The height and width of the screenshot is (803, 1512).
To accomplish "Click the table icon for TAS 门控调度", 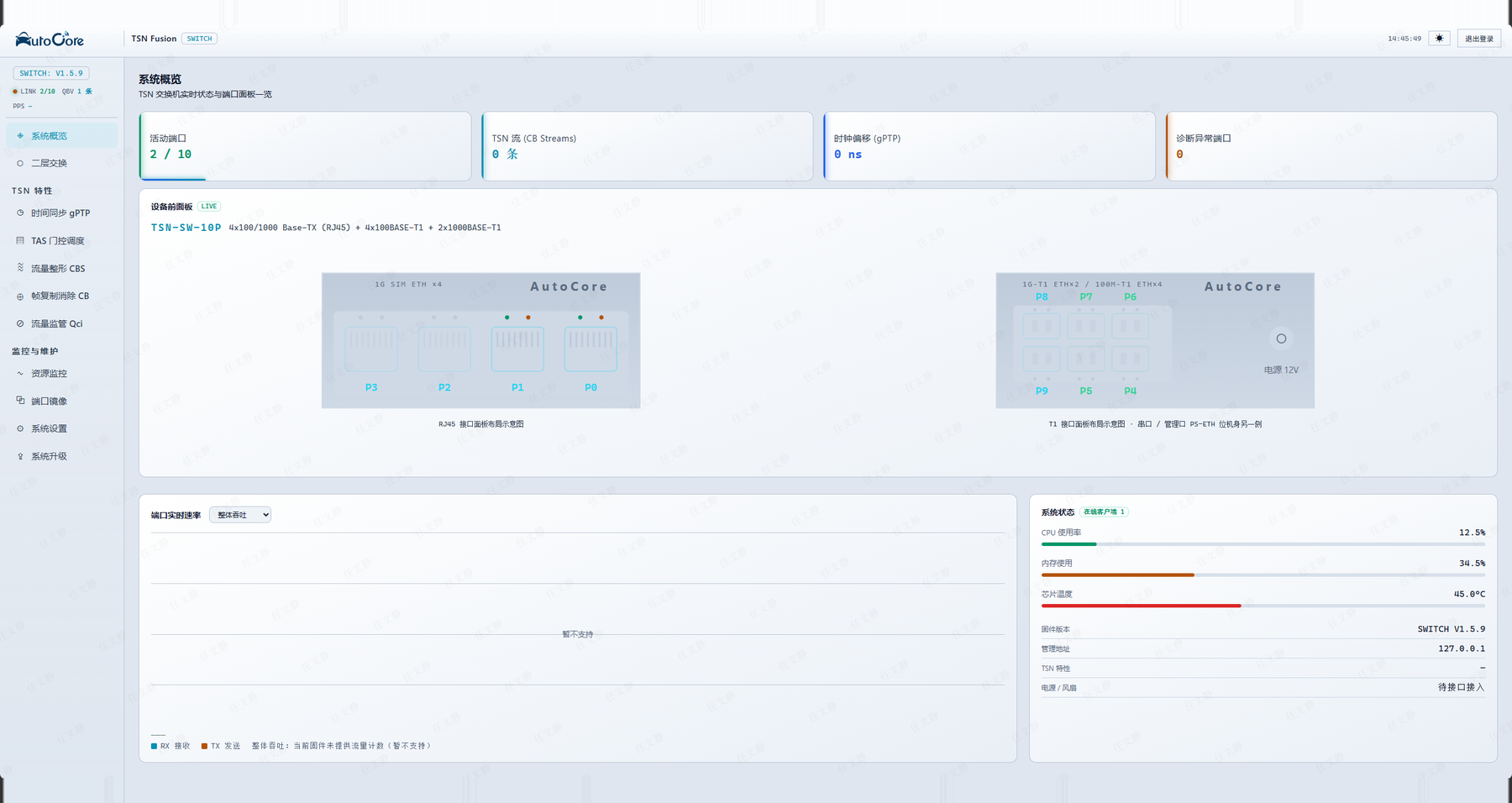I will click(x=20, y=241).
